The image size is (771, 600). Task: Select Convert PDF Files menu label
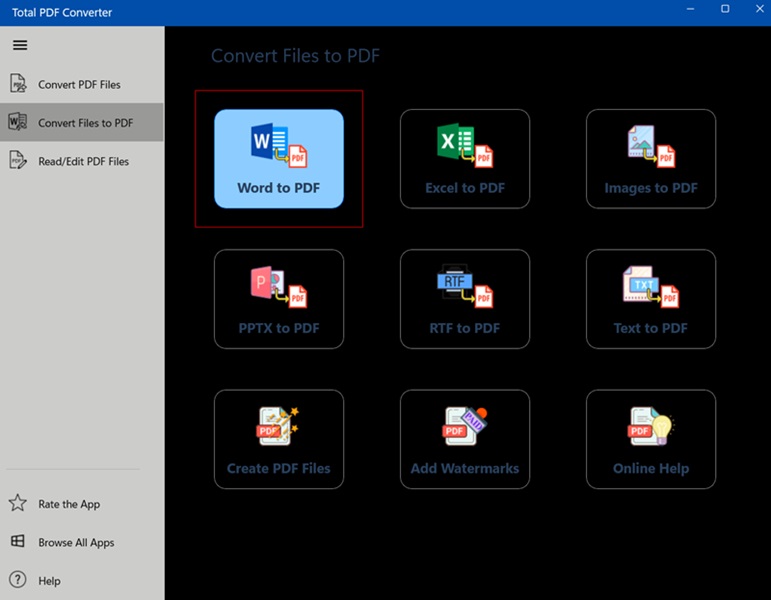tap(79, 85)
